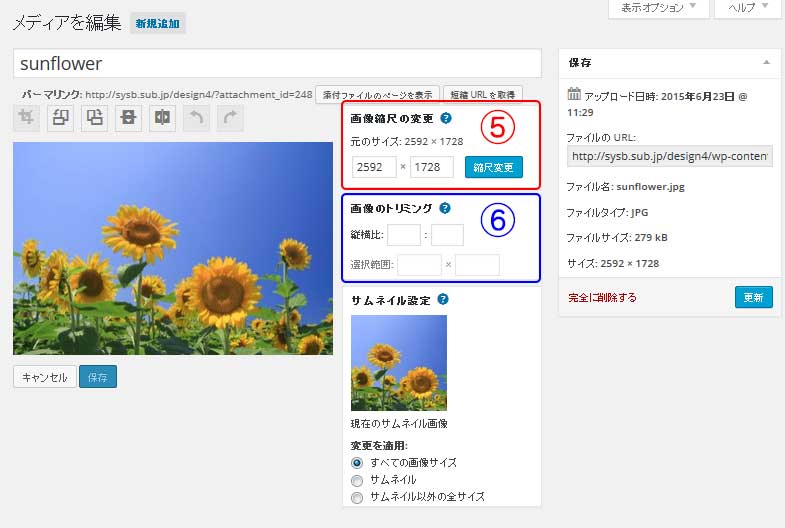Select すべての画像サイズ radio option
Viewport: 785px width, 528px height.
tap(357, 463)
